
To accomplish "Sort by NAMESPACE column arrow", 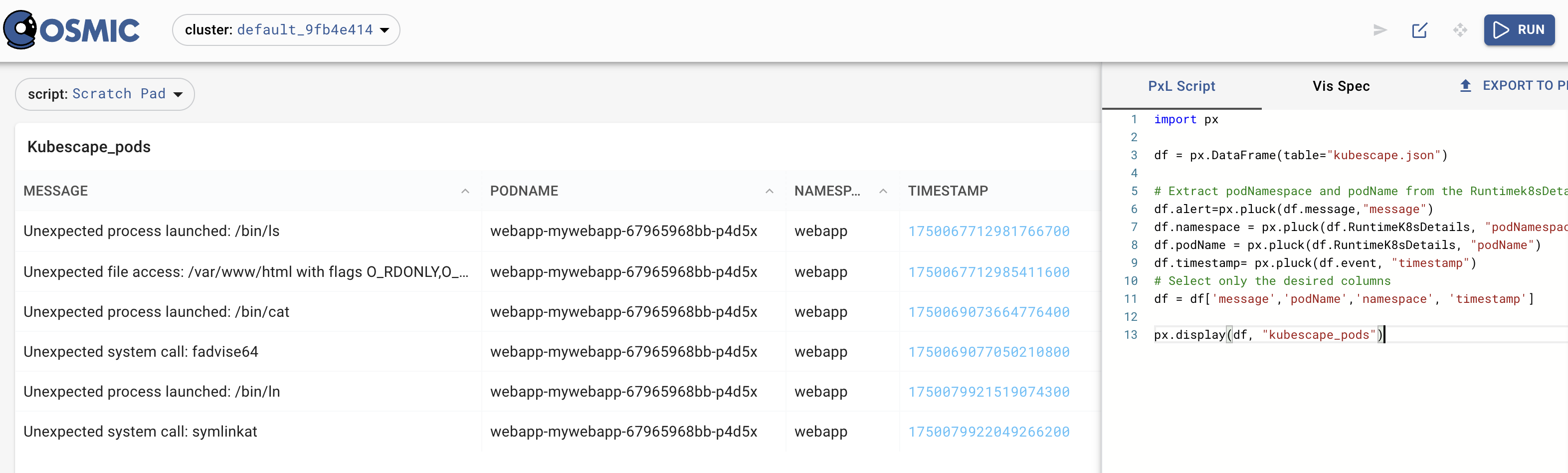I will 883,191.
